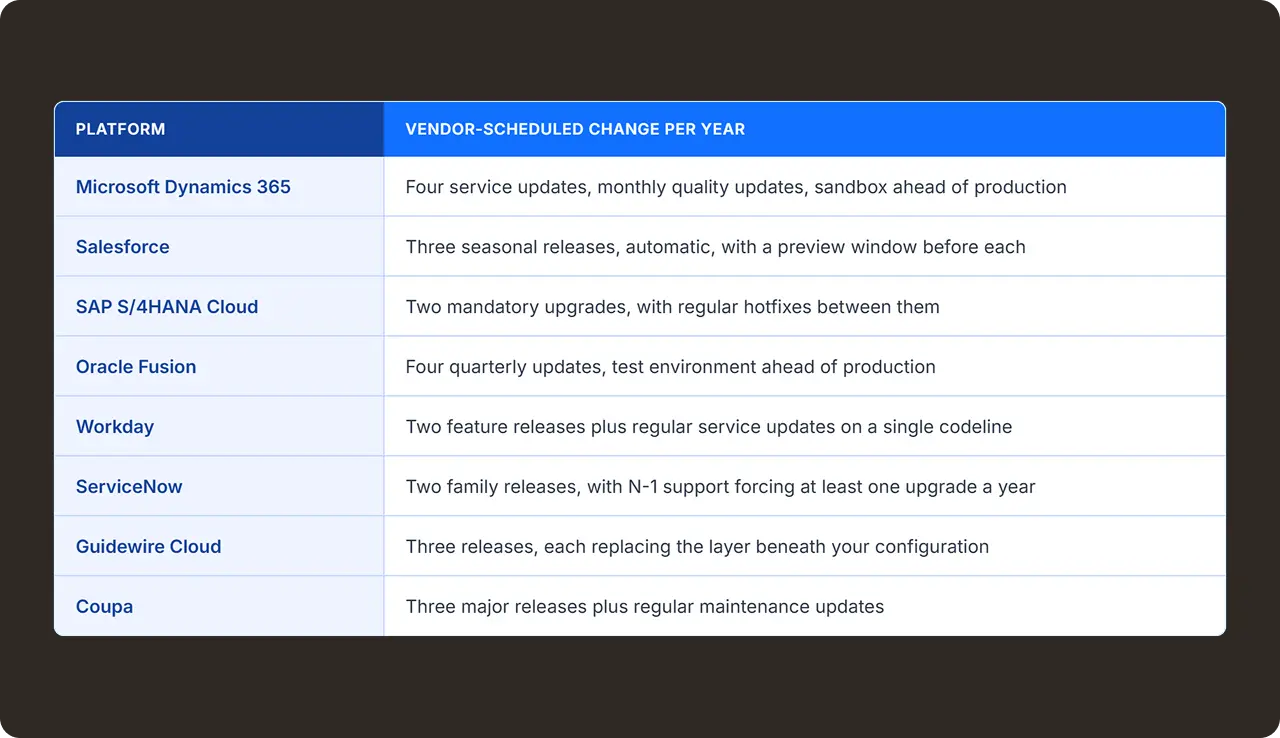1280x738 pixels.
Task: Select the SAP S/4HANA Cloud cell
Action: pyautogui.click(x=219, y=307)
